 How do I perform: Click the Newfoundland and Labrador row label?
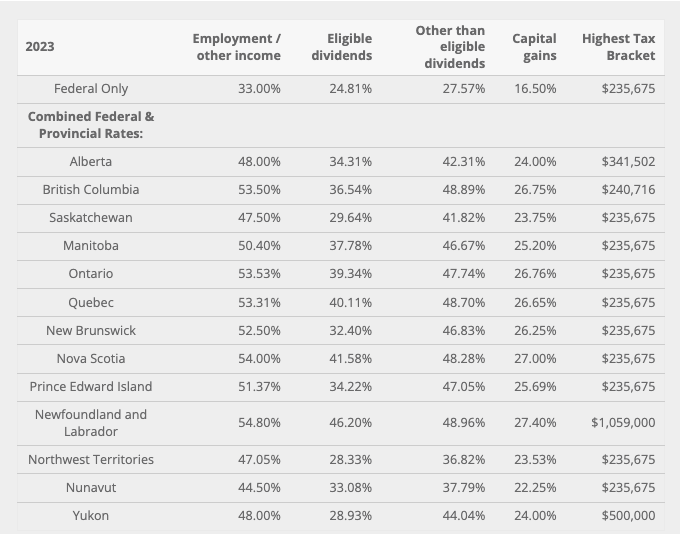pyautogui.click(x=91, y=423)
